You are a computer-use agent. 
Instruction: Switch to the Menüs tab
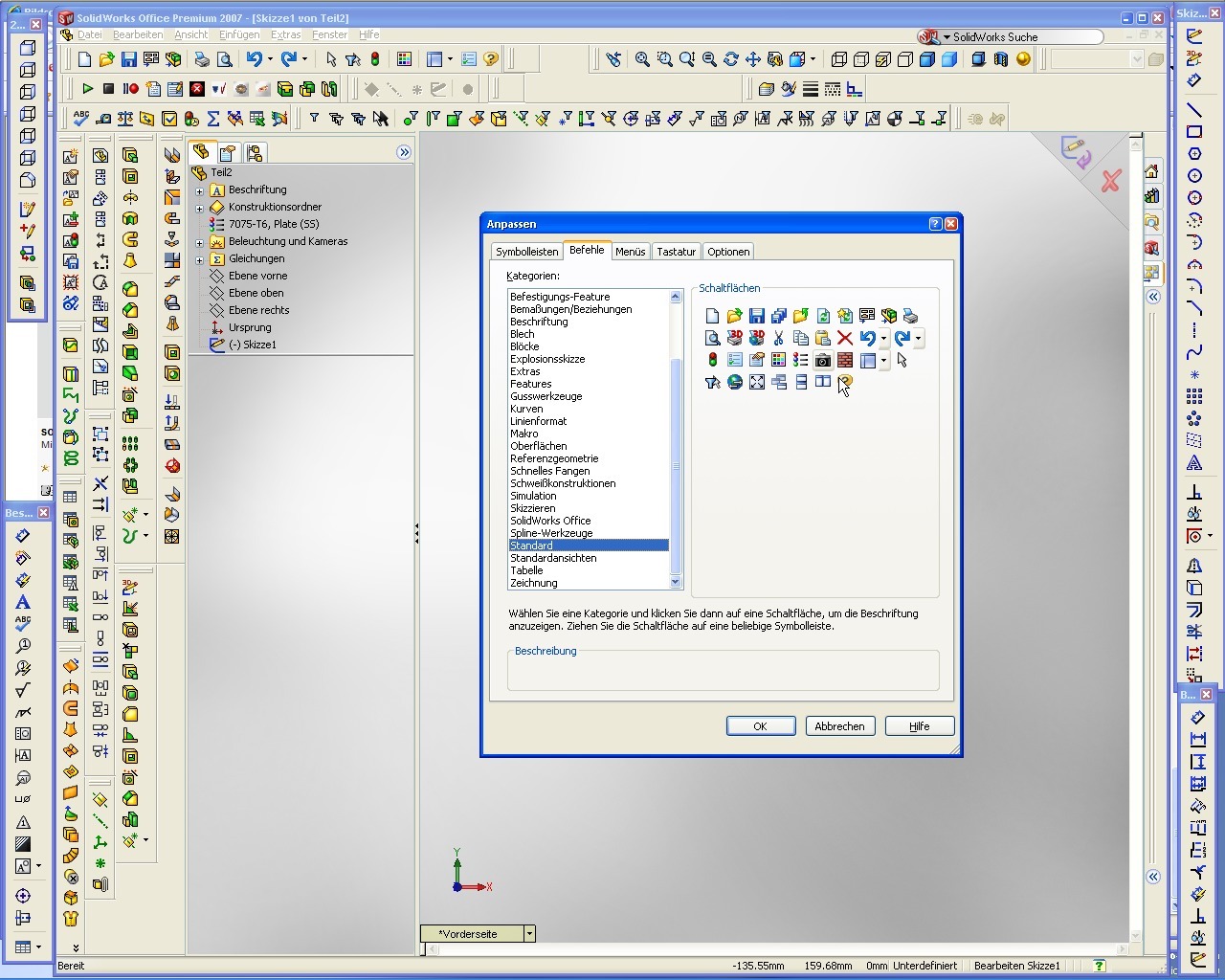[630, 252]
